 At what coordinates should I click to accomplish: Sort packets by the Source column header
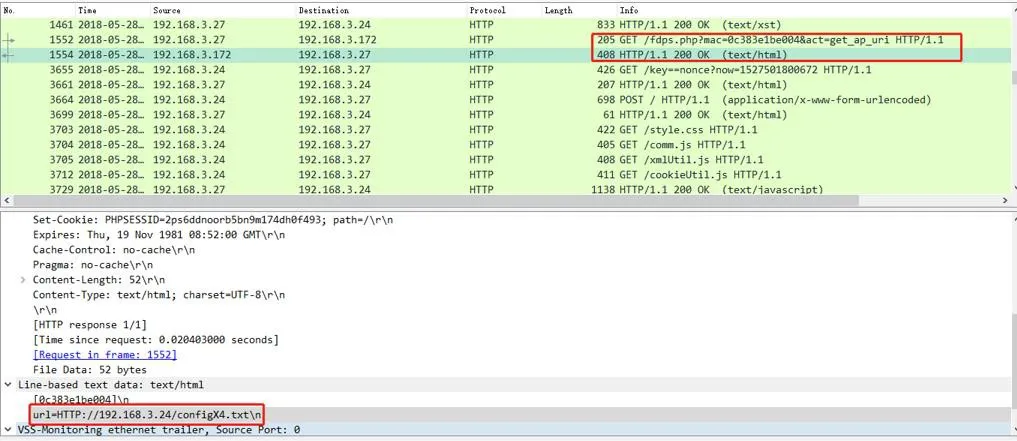[166, 10]
